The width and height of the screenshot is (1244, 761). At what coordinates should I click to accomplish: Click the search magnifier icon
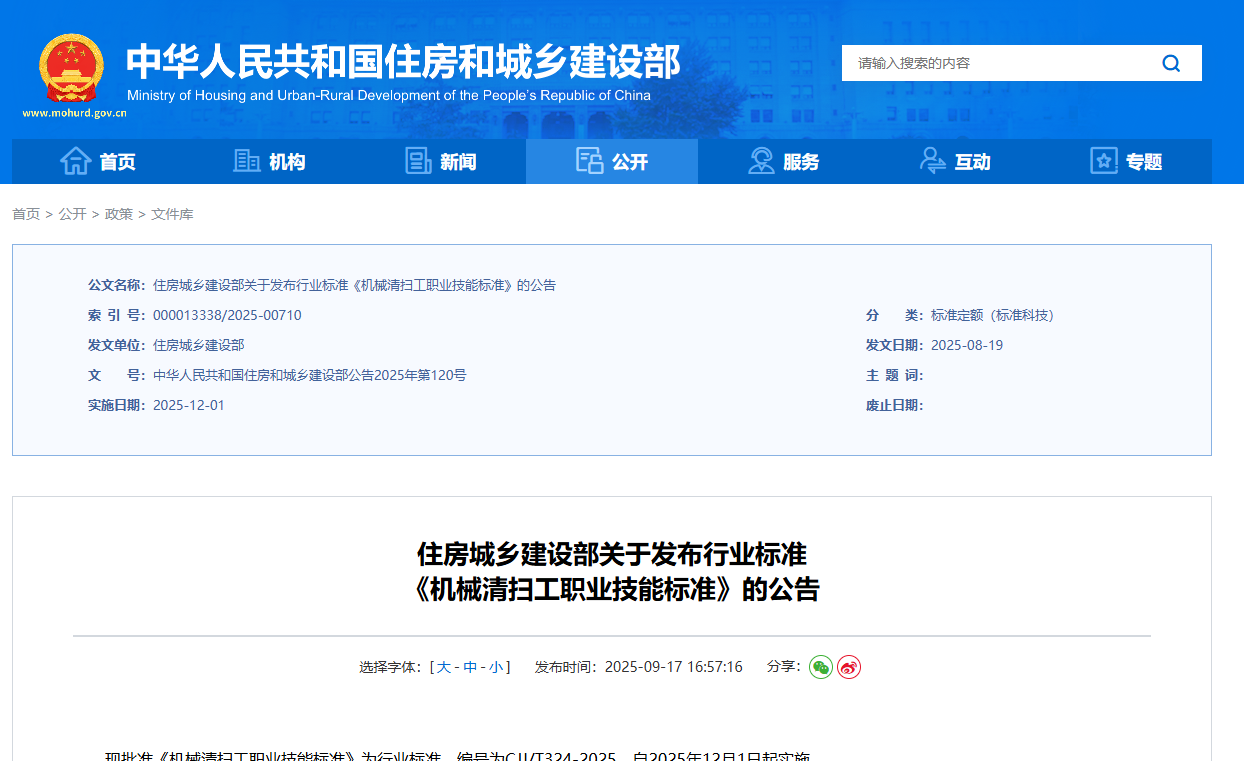click(x=1171, y=62)
